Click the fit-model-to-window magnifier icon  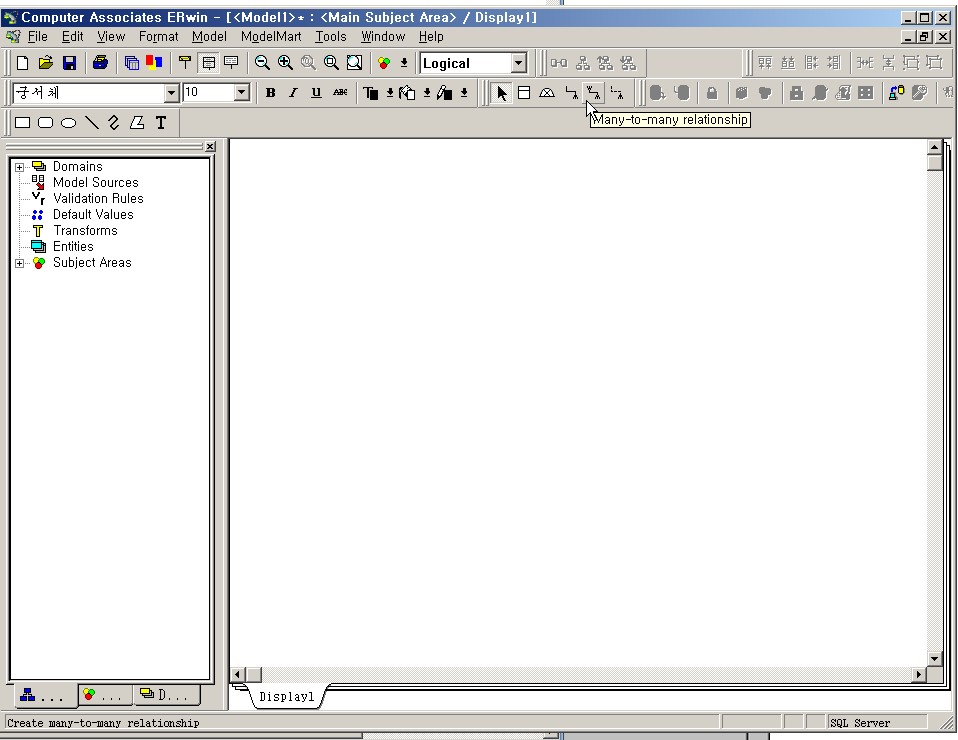354,63
